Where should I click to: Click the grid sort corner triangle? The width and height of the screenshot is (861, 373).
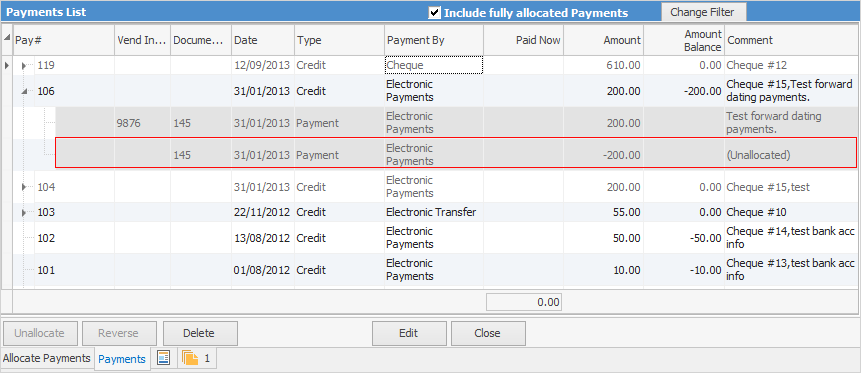(7, 37)
